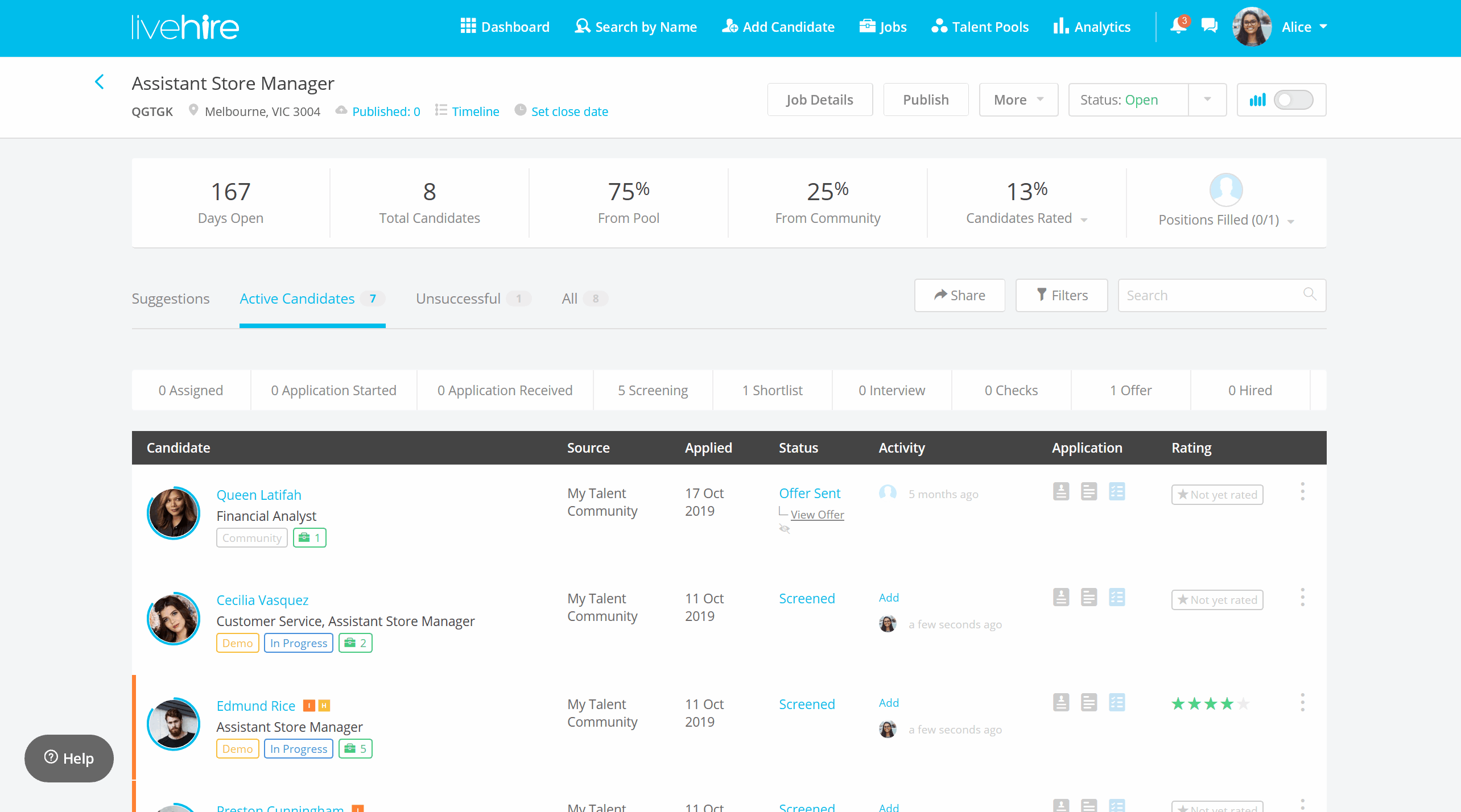Open Queen Latifah's candidate name link

[259, 495]
